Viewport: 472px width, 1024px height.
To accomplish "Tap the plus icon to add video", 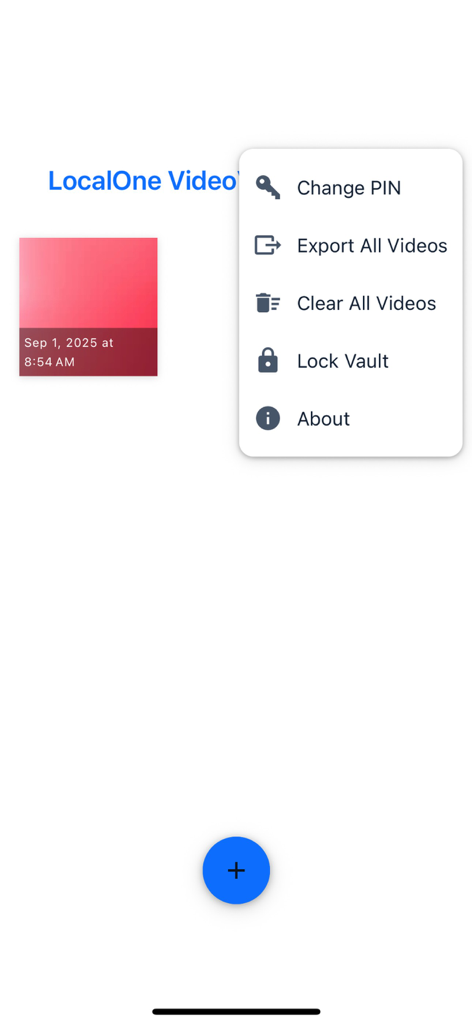I will coord(236,870).
